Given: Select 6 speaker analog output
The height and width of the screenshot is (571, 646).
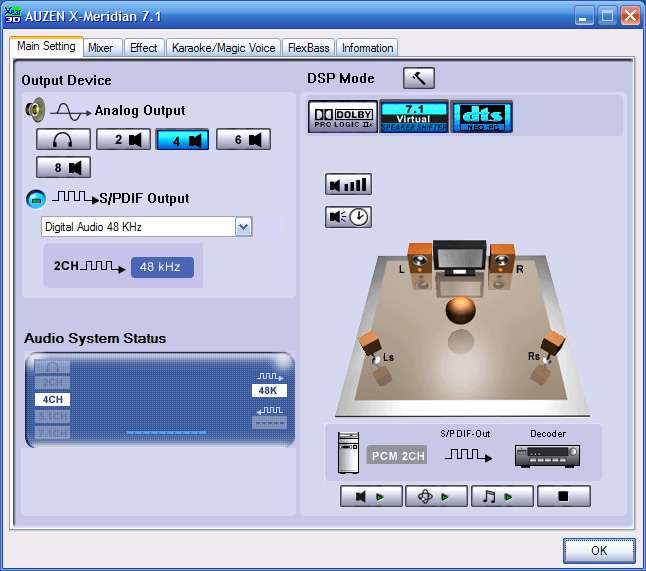Looking at the screenshot, I should click(x=243, y=139).
